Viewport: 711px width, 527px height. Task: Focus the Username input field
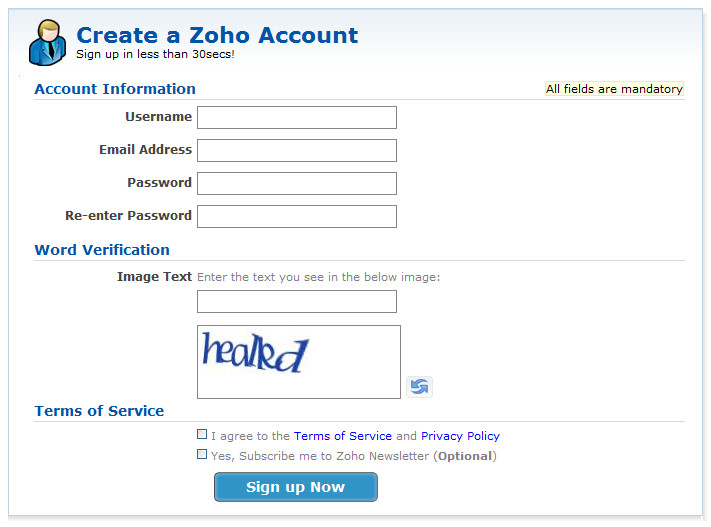click(x=297, y=117)
